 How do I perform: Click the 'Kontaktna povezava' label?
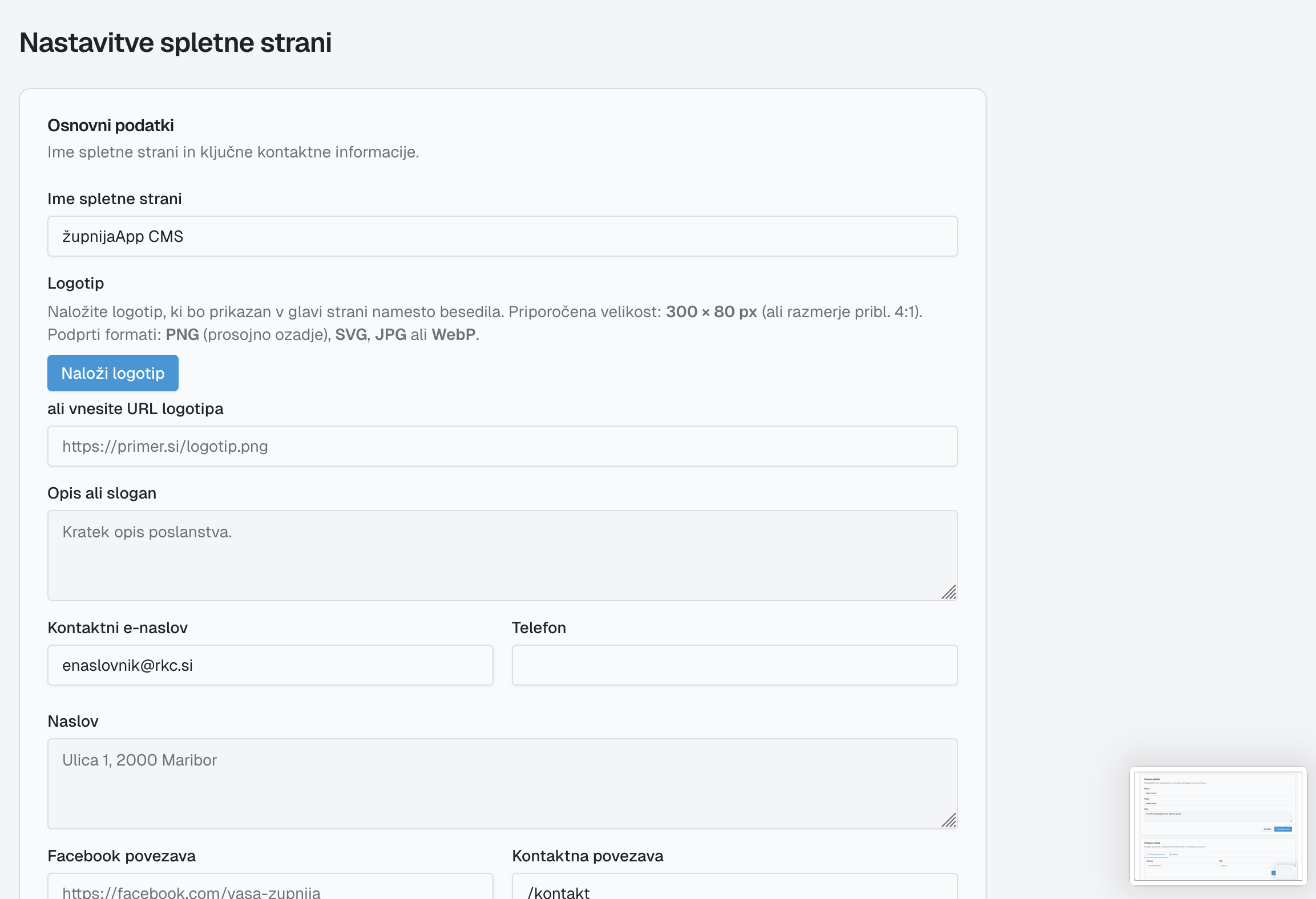587,856
